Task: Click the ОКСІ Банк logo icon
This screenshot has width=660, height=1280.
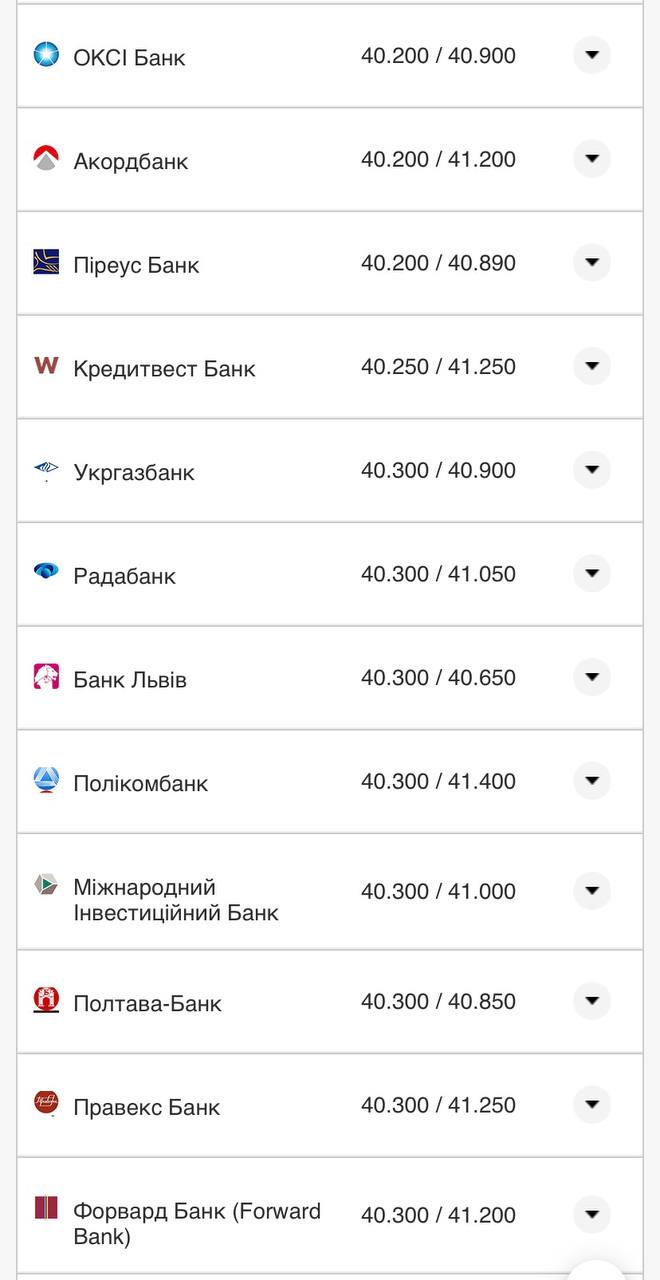Action: coord(44,57)
